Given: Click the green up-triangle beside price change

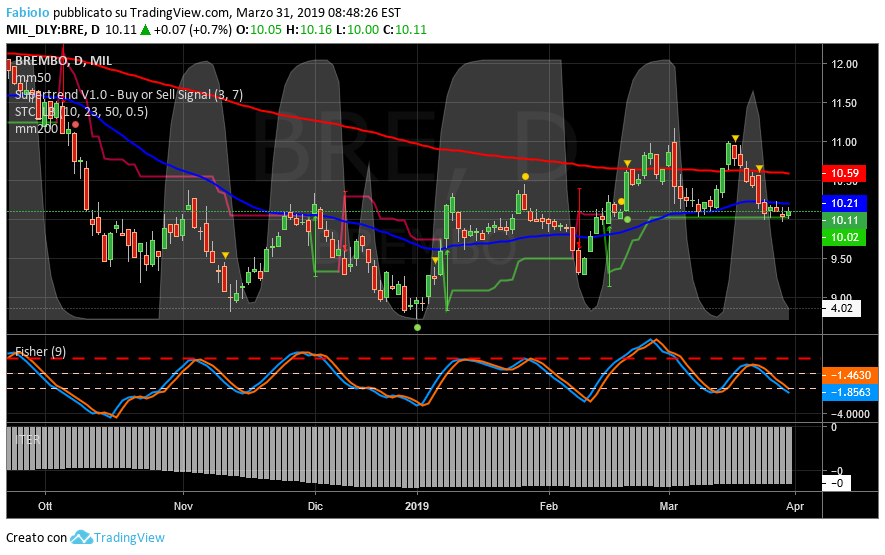Looking at the screenshot, I should pyautogui.click(x=145, y=30).
